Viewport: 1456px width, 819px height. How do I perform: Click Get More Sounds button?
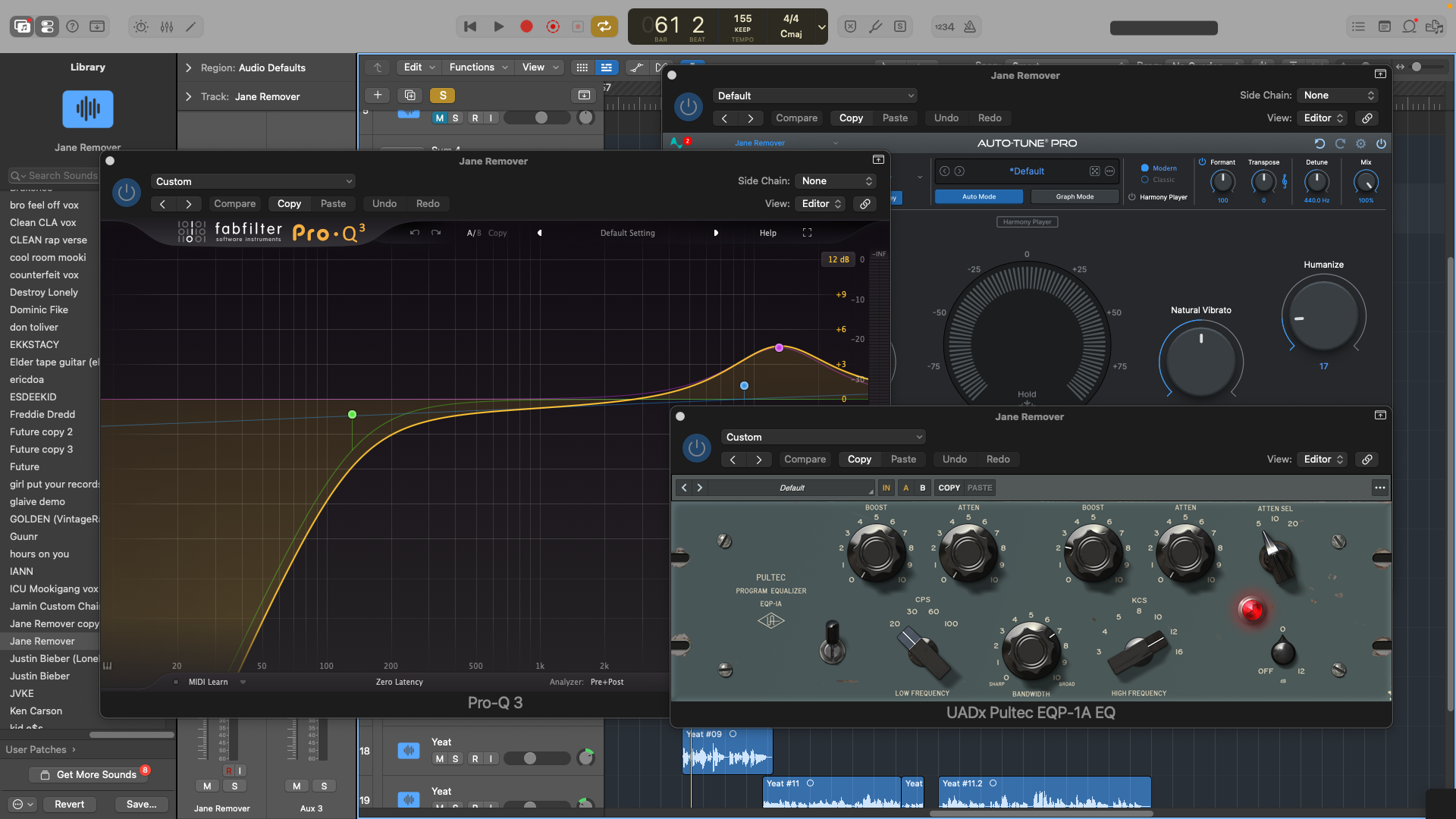pos(89,774)
